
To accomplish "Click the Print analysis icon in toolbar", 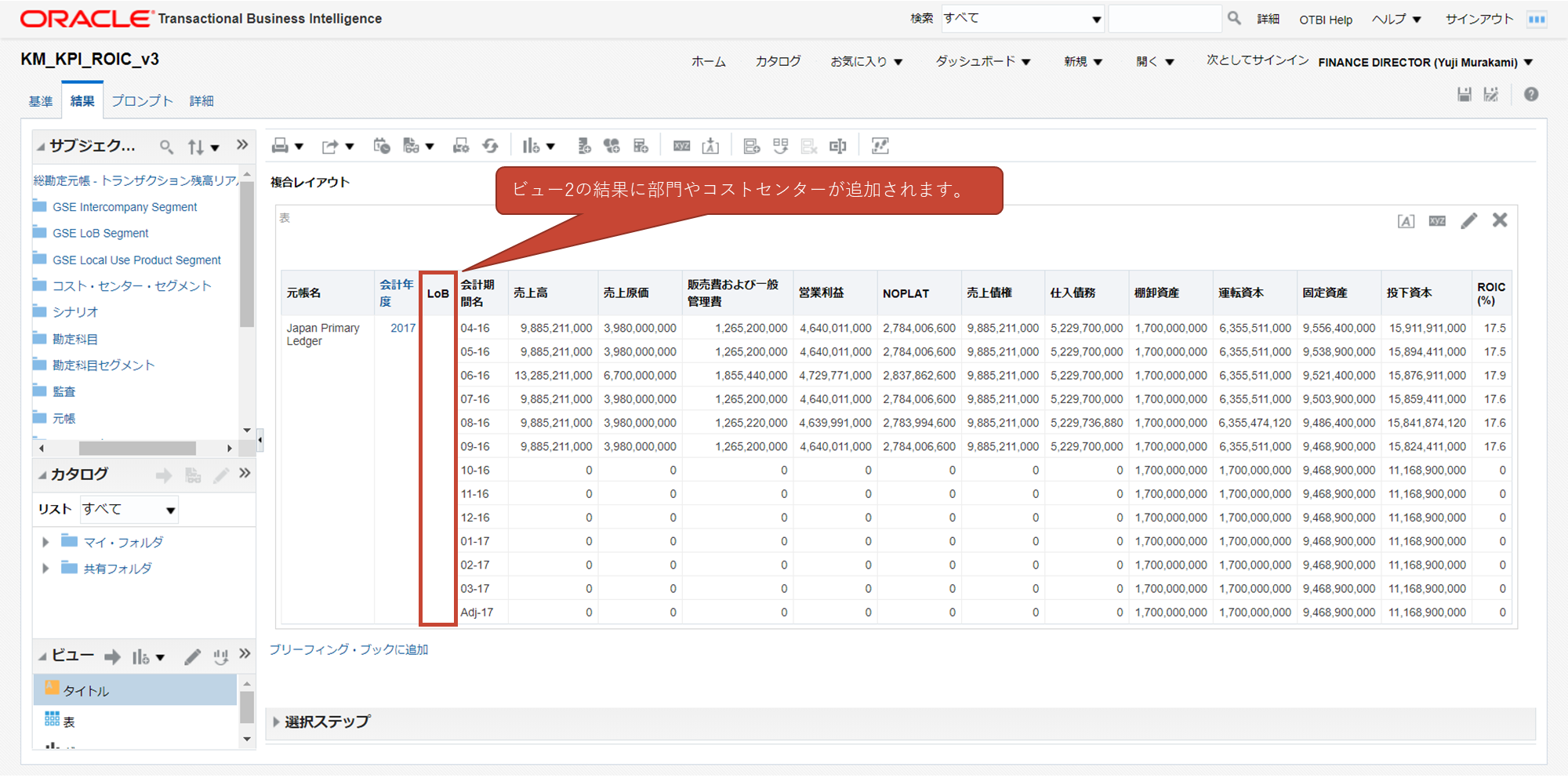I will point(281,146).
